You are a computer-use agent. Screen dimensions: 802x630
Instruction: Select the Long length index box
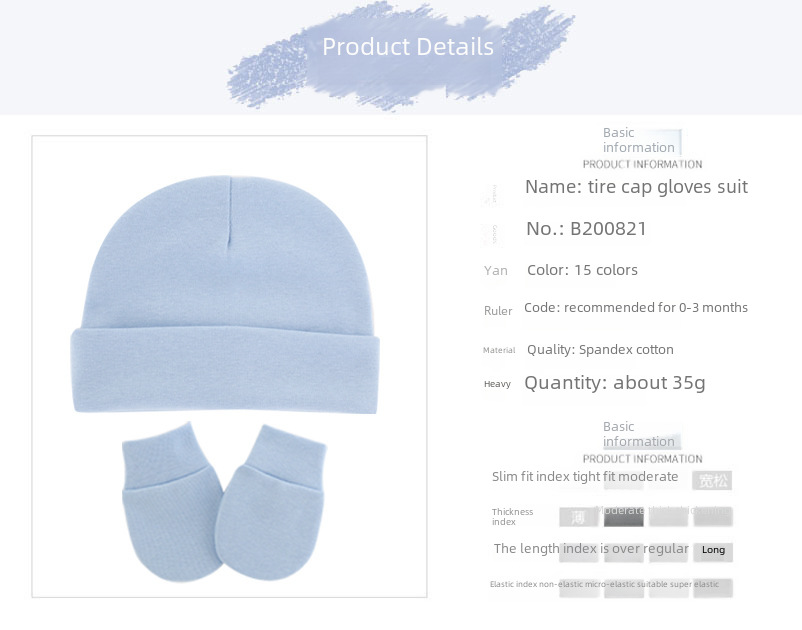pyautogui.click(x=713, y=551)
